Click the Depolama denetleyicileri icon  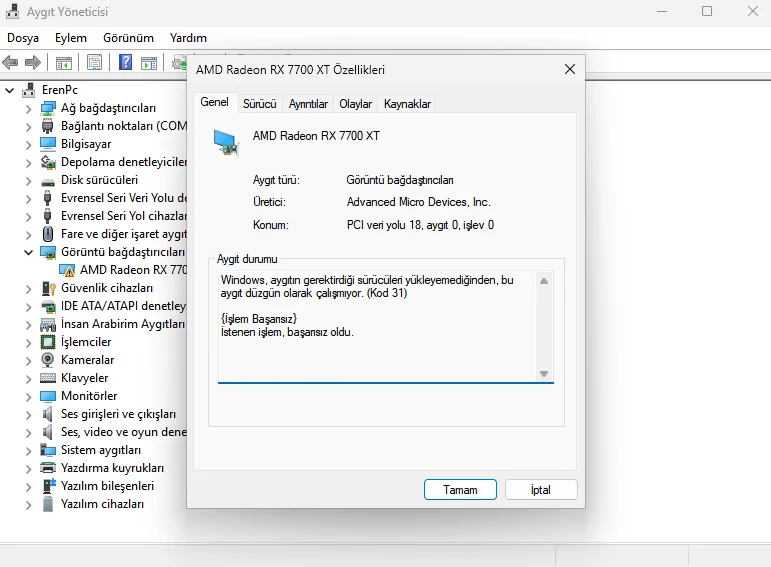(x=48, y=162)
